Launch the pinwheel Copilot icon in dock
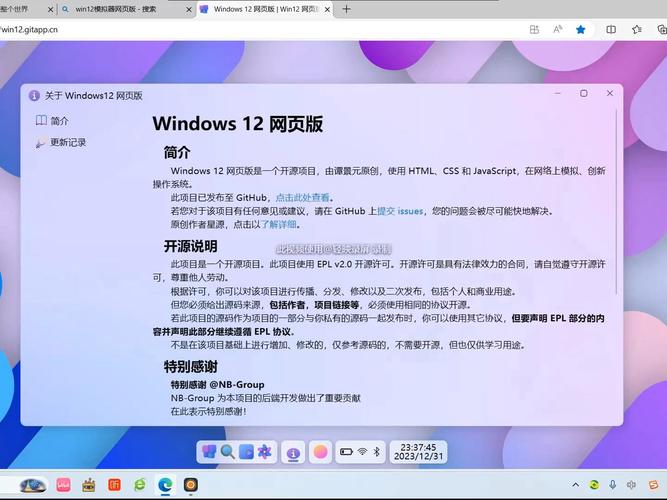 (265, 451)
